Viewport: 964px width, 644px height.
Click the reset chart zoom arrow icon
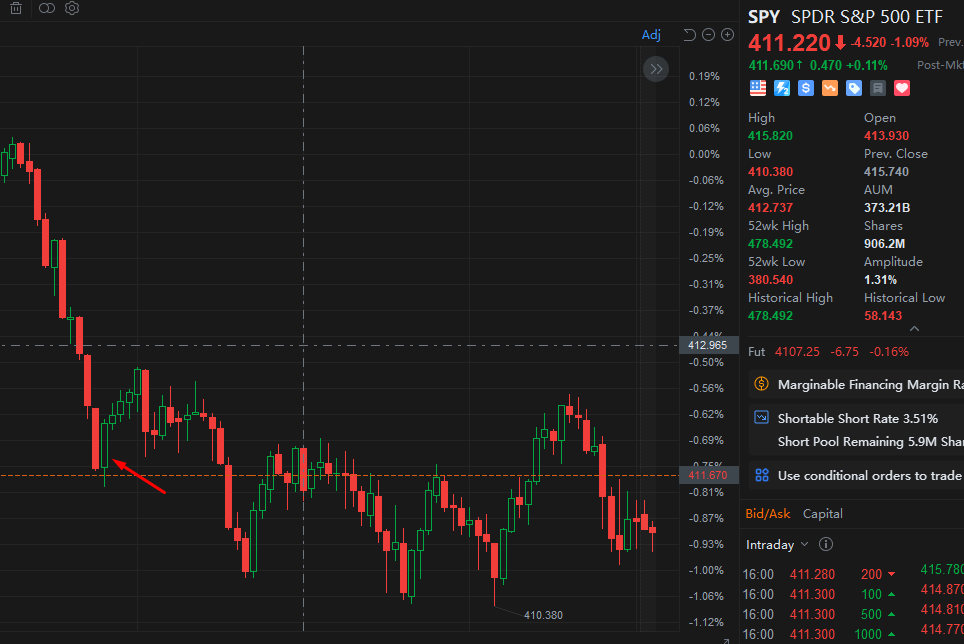(689, 35)
